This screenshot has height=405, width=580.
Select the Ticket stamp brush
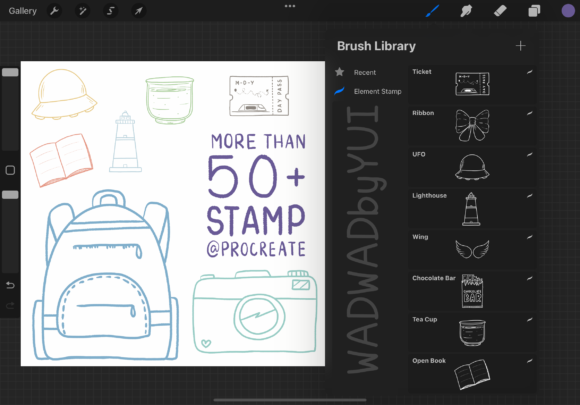coord(472,84)
